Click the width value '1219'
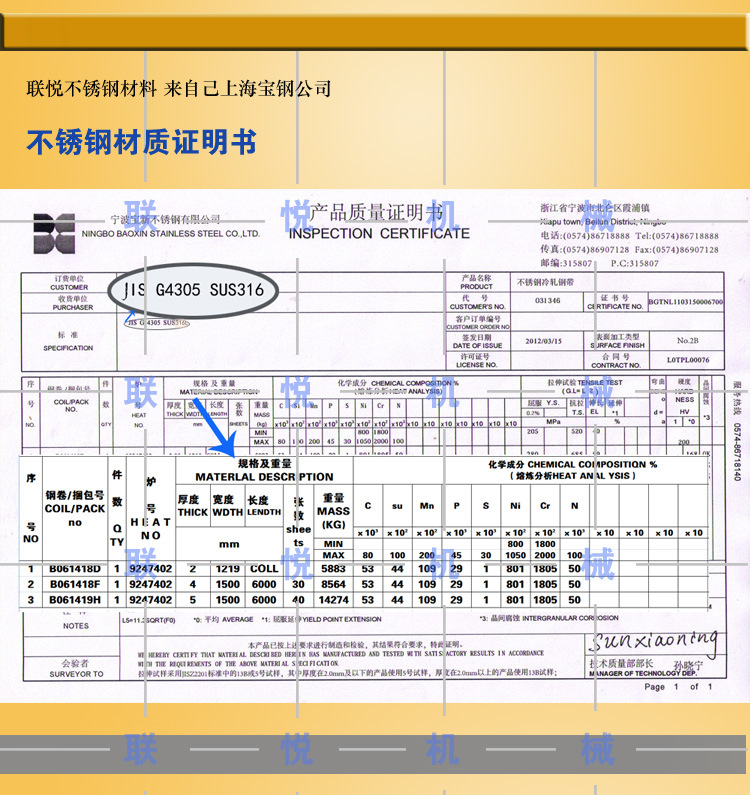750x795 pixels. 228,569
